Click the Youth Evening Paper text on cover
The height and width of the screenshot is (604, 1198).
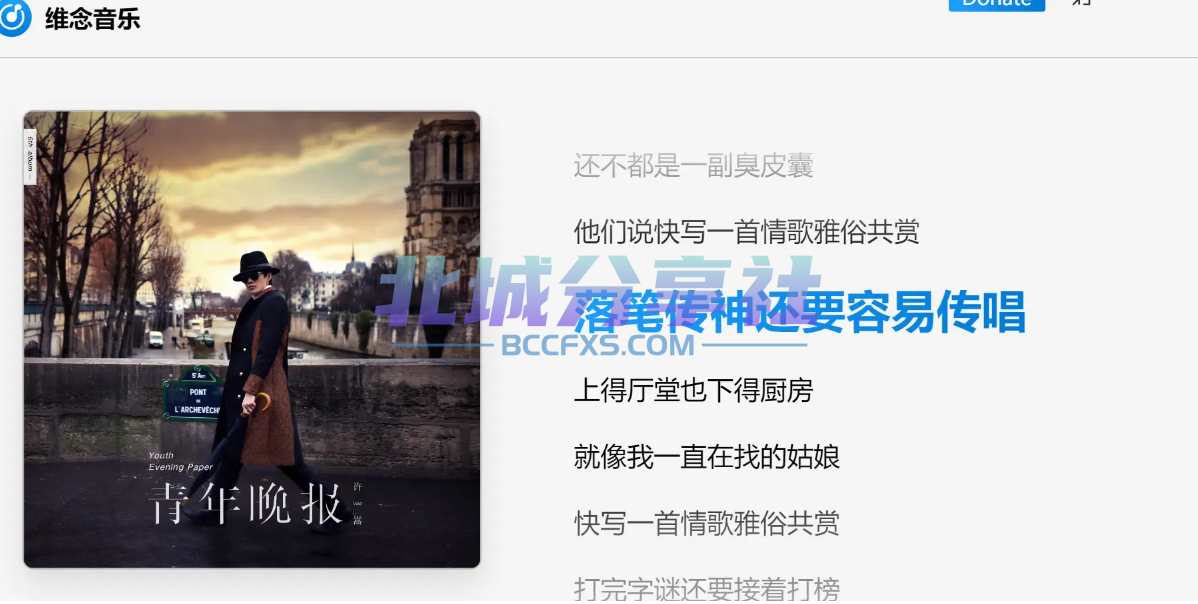point(180,461)
